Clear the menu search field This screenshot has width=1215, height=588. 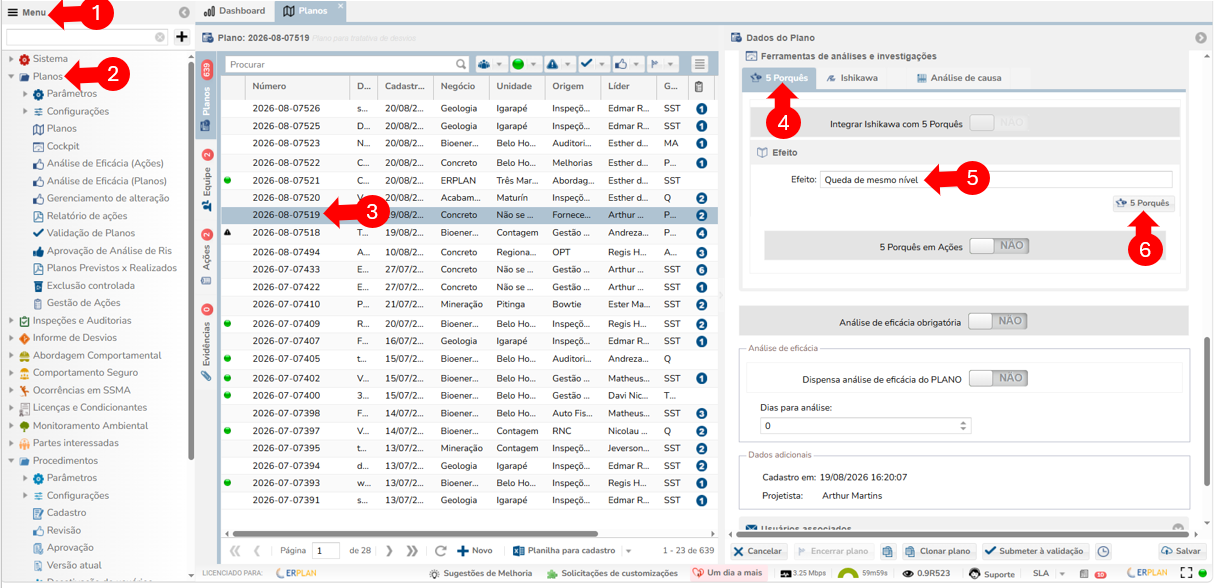[x=160, y=37]
